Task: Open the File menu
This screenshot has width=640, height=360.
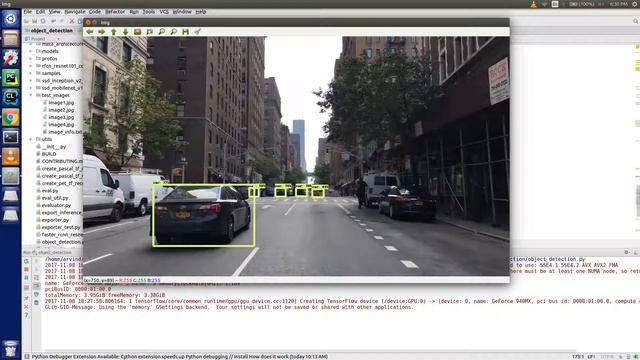Action: pyautogui.click(x=27, y=12)
